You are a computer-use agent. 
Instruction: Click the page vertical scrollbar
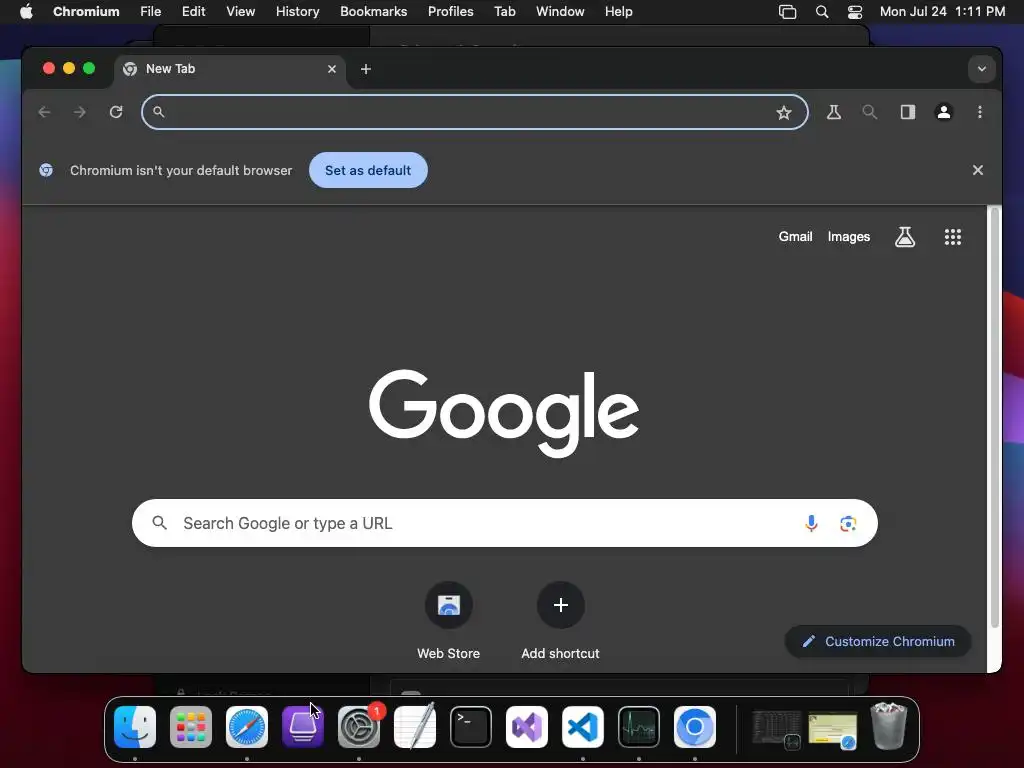pyautogui.click(x=994, y=418)
